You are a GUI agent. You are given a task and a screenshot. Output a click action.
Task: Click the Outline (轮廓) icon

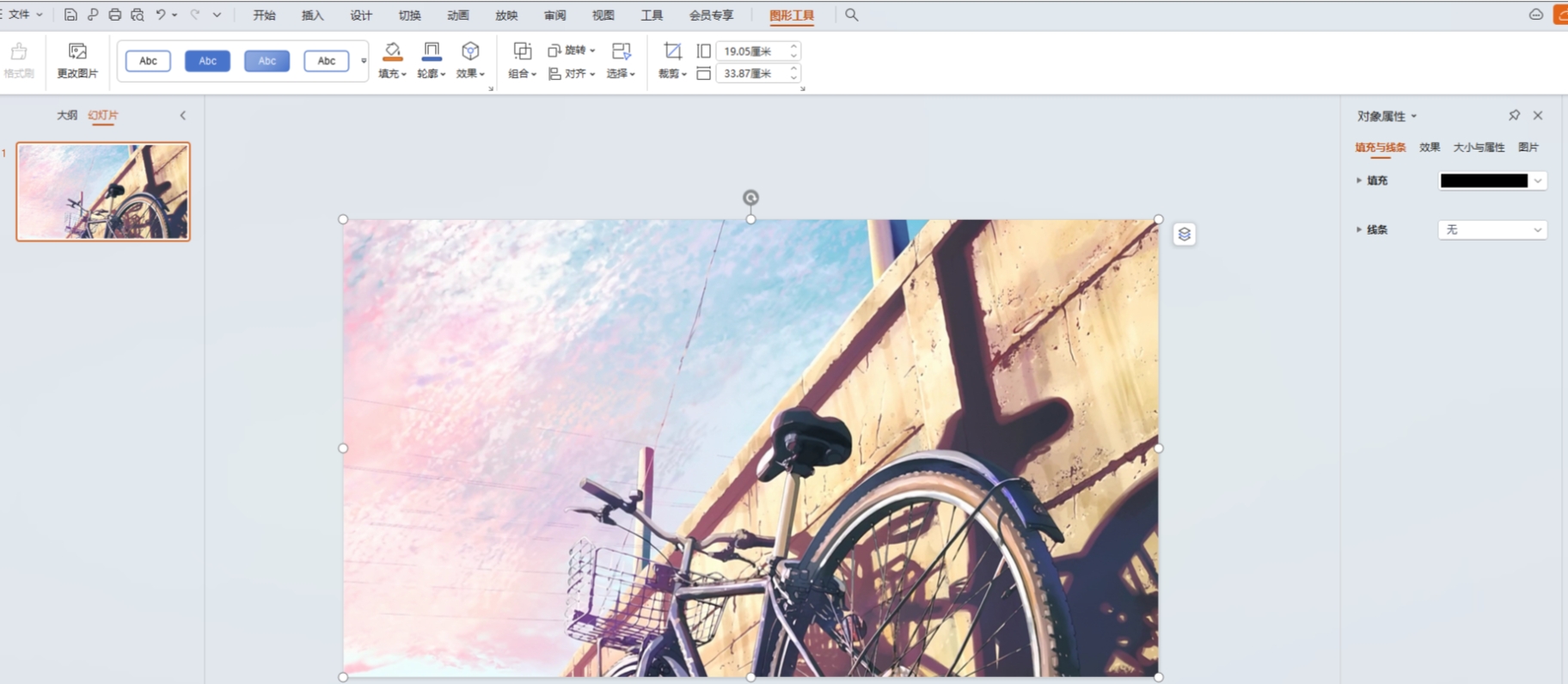432,51
